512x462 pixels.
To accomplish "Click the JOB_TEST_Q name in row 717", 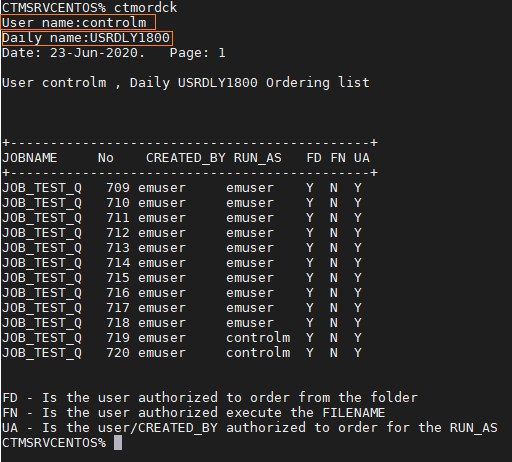I will point(42,308).
